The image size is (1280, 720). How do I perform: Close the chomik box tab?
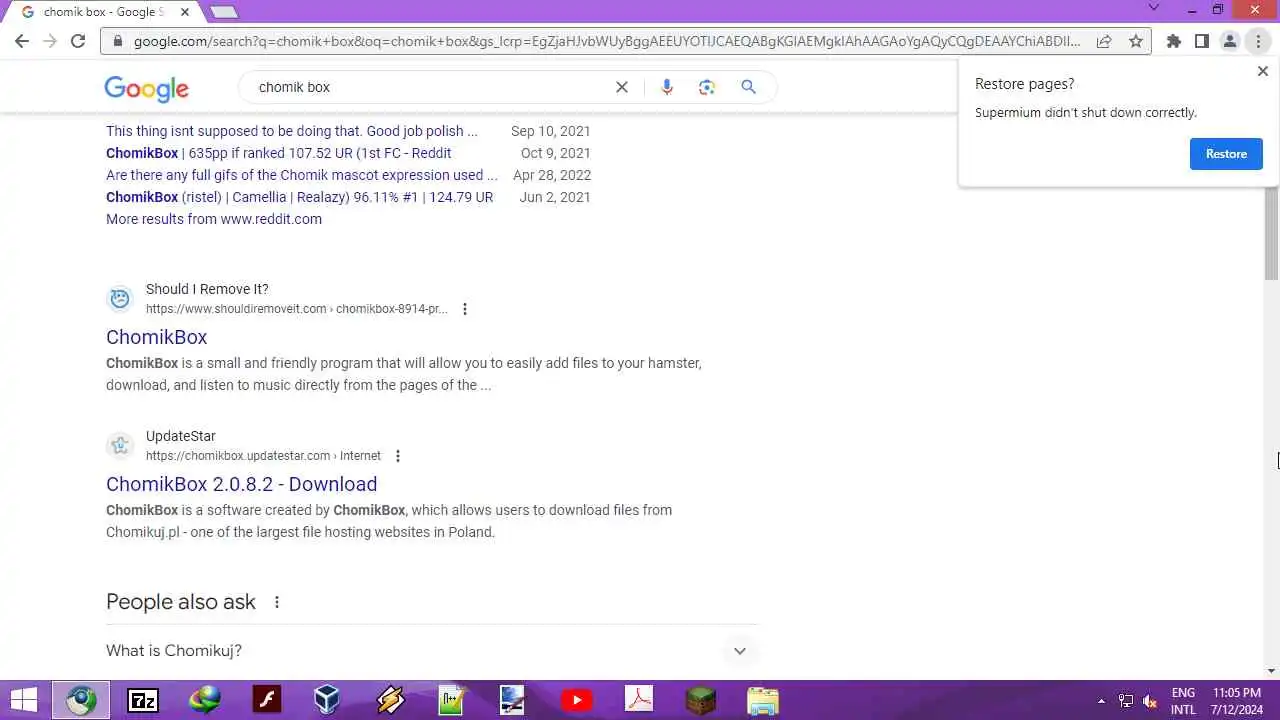[185, 12]
